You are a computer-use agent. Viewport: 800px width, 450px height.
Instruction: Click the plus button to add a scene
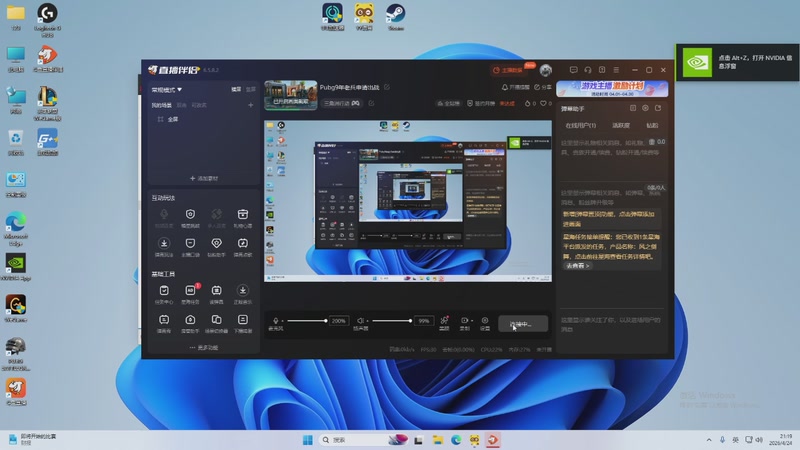point(251,105)
